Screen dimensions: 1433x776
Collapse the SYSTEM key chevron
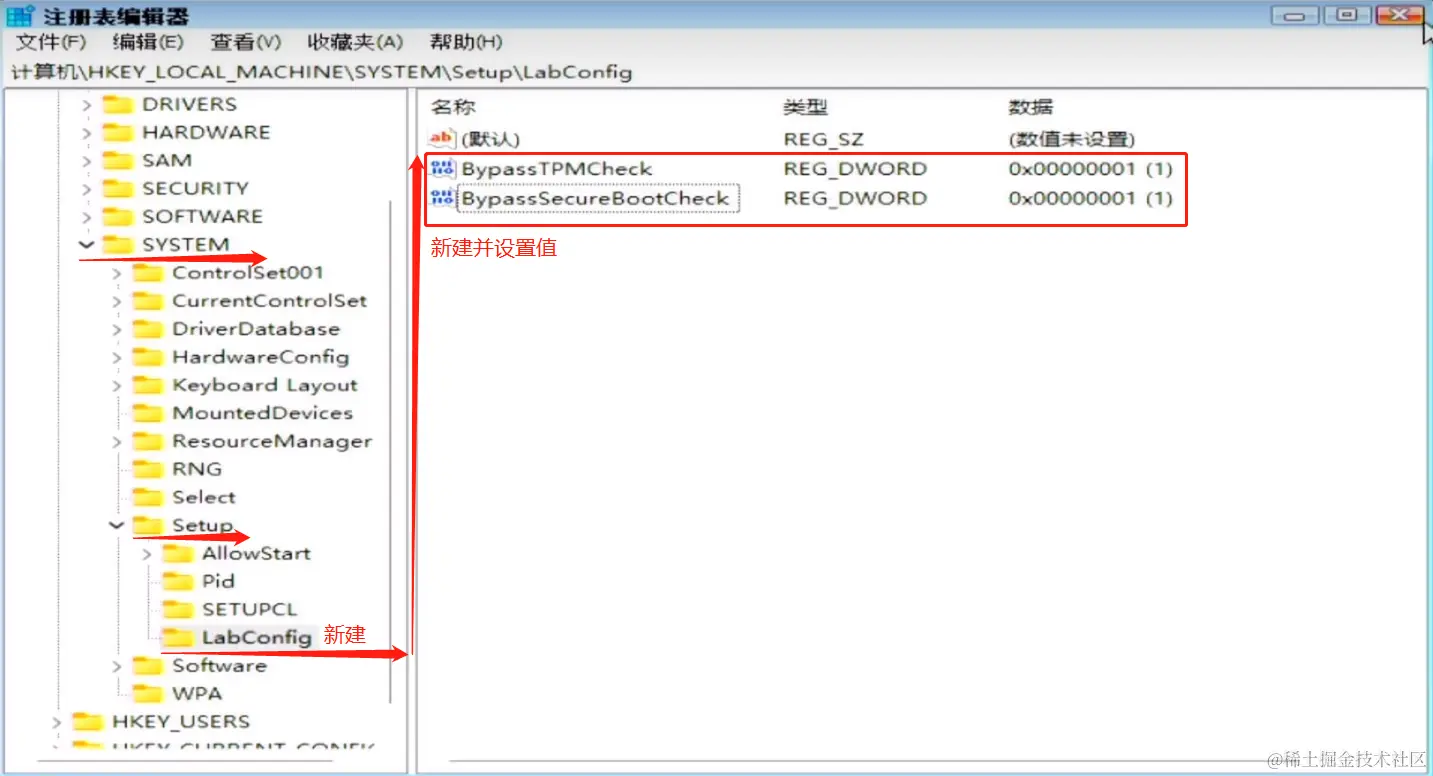tap(87, 245)
